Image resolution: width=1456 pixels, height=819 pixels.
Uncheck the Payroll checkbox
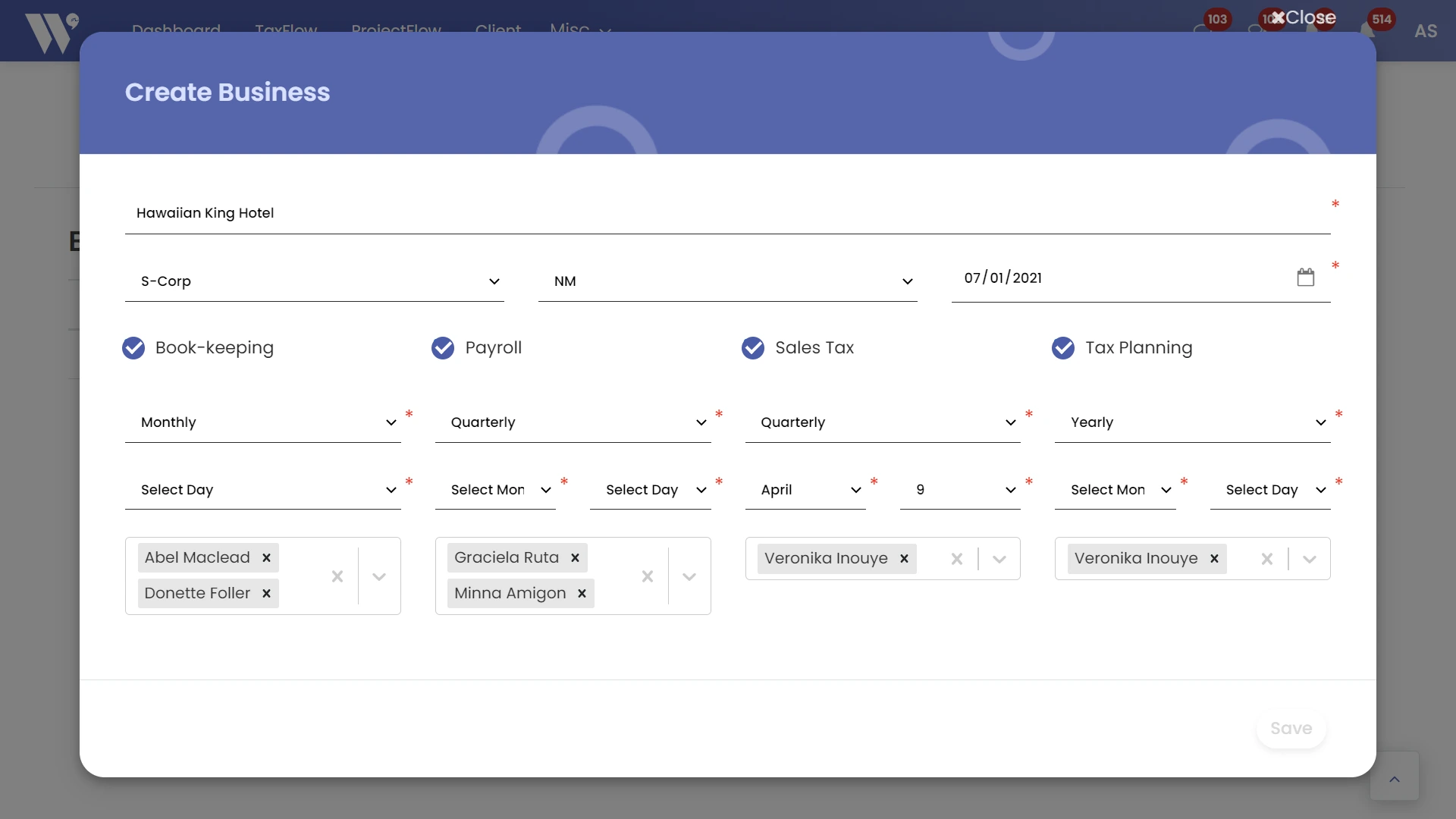(x=443, y=348)
